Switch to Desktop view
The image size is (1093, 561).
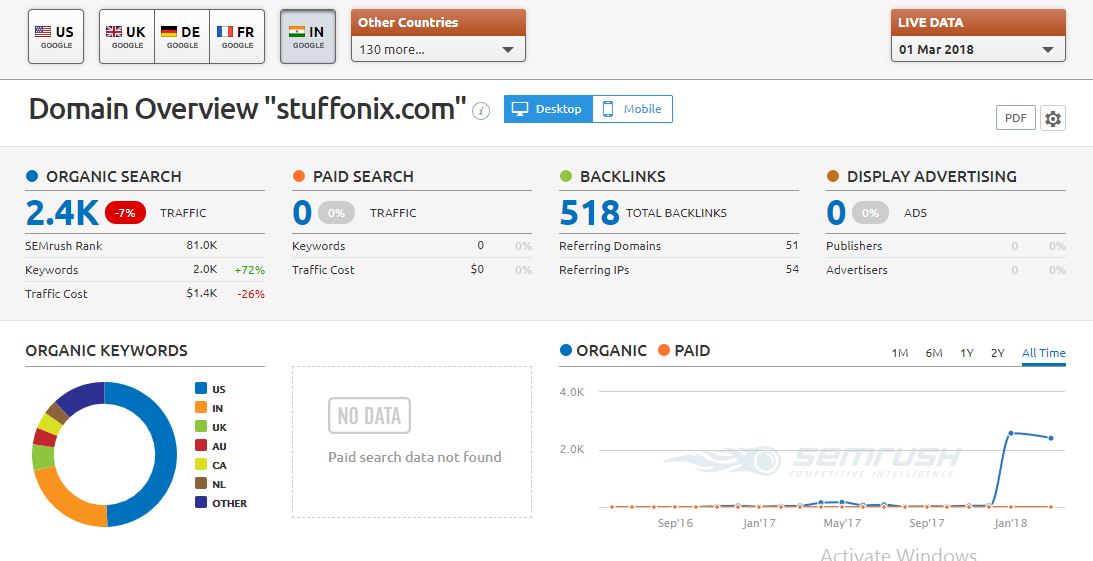click(548, 109)
